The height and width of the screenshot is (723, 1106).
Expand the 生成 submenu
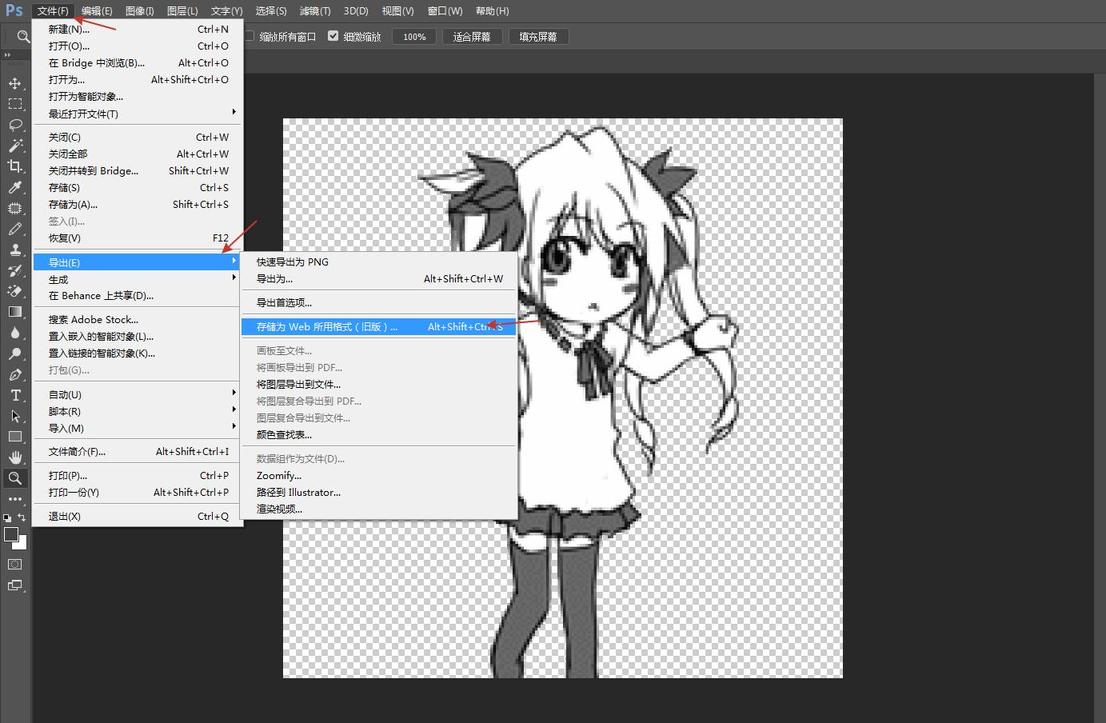[140, 279]
